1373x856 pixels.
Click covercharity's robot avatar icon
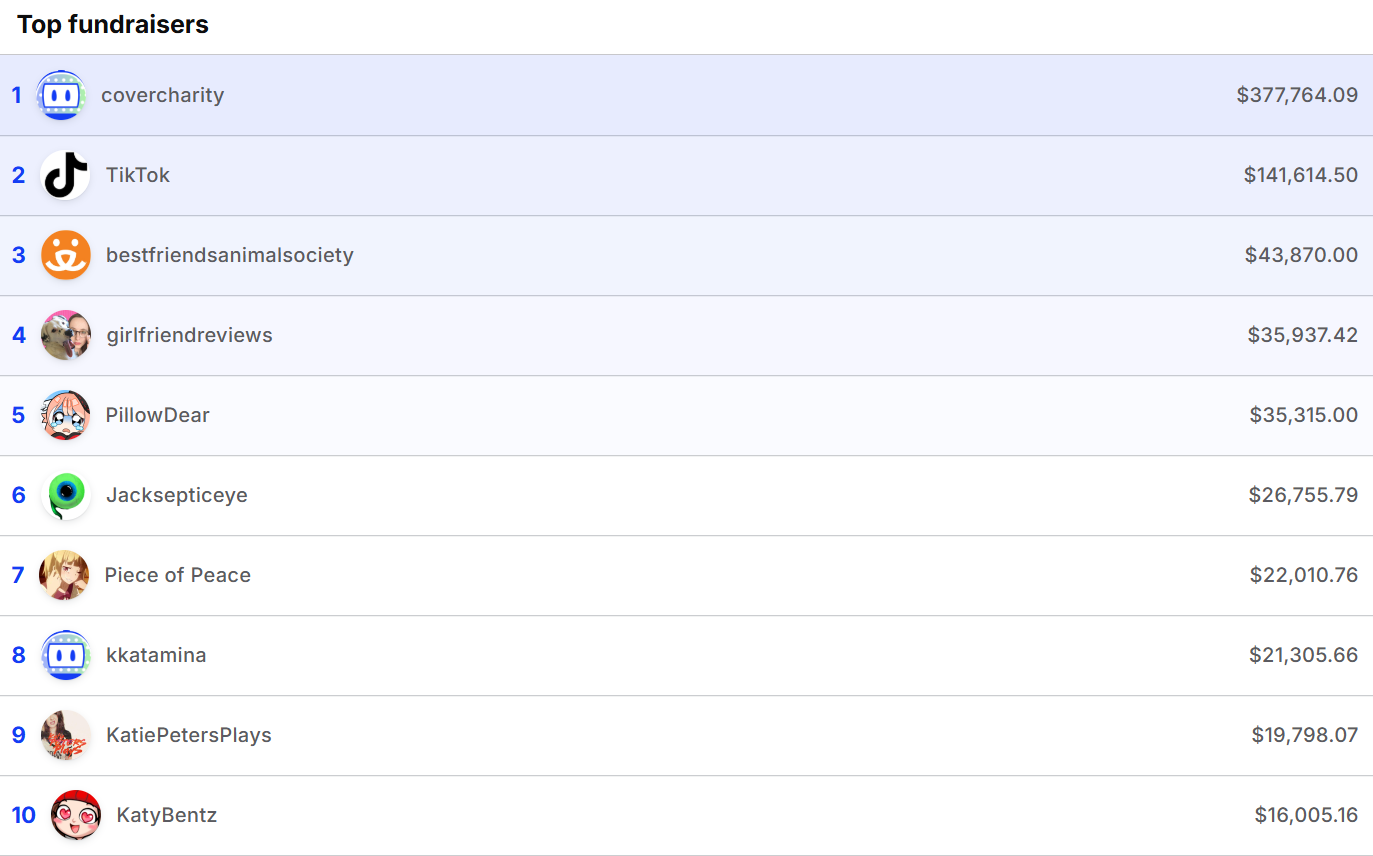tap(61, 95)
